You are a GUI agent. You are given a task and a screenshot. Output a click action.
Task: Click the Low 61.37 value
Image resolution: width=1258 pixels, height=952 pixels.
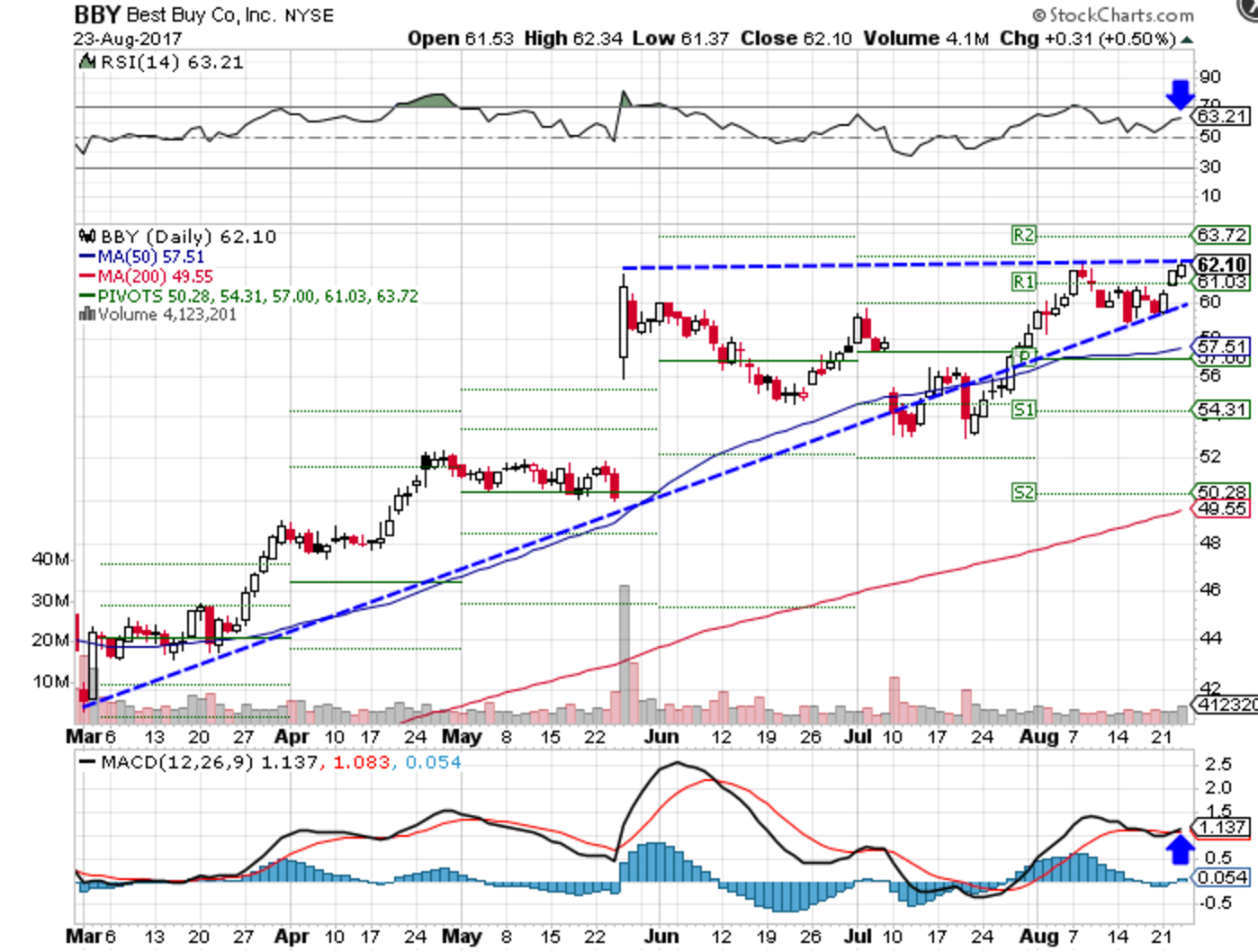680,39
